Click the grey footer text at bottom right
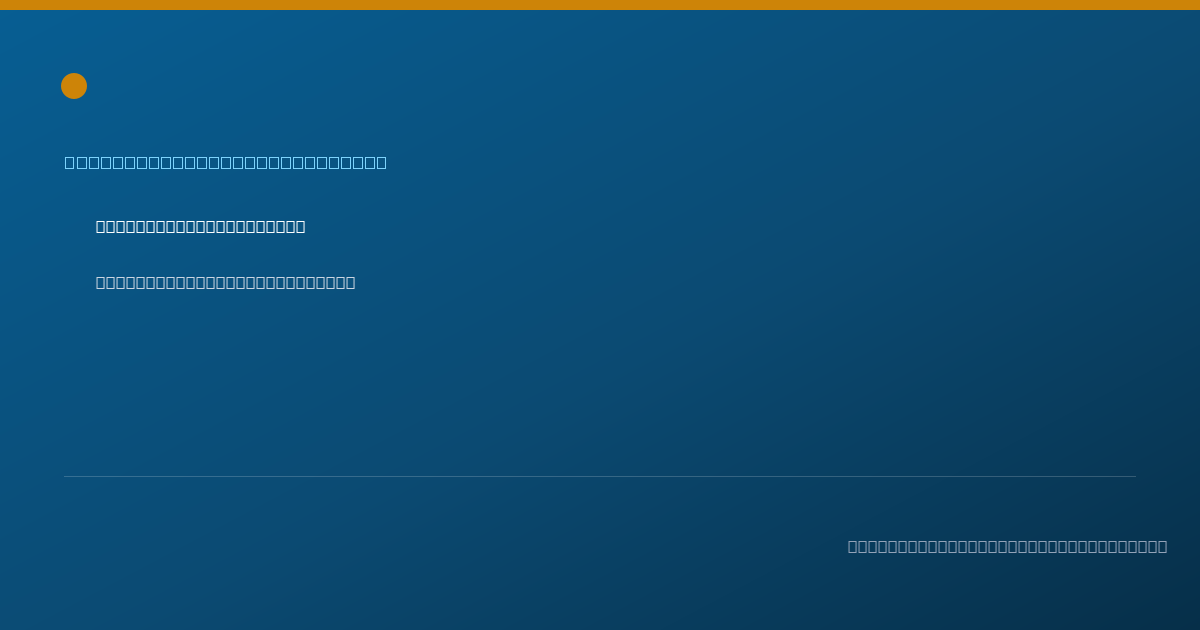The height and width of the screenshot is (630, 1200). coord(1007,546)
